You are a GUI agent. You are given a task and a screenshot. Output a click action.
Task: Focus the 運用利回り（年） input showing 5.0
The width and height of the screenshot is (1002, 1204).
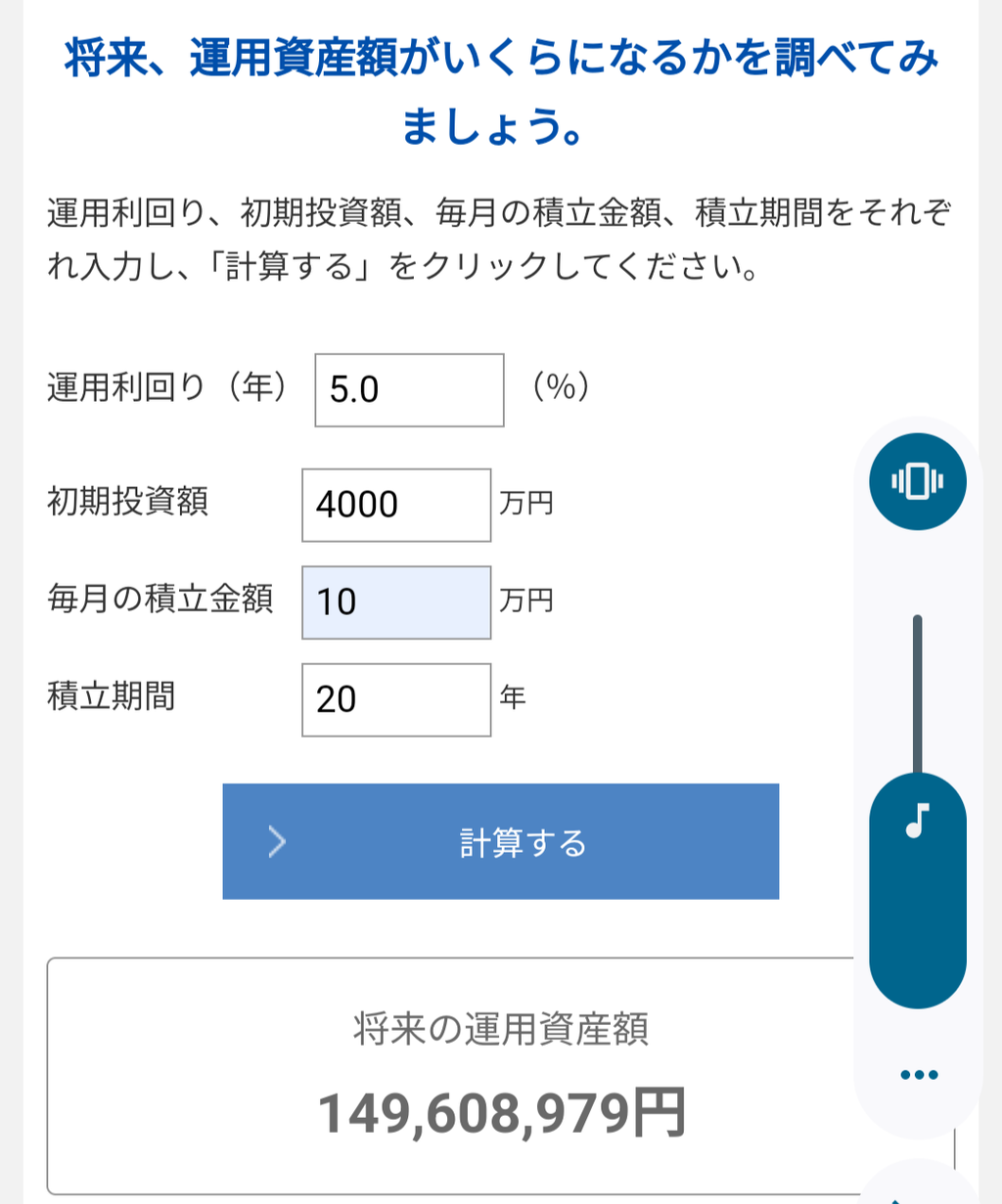409,390
